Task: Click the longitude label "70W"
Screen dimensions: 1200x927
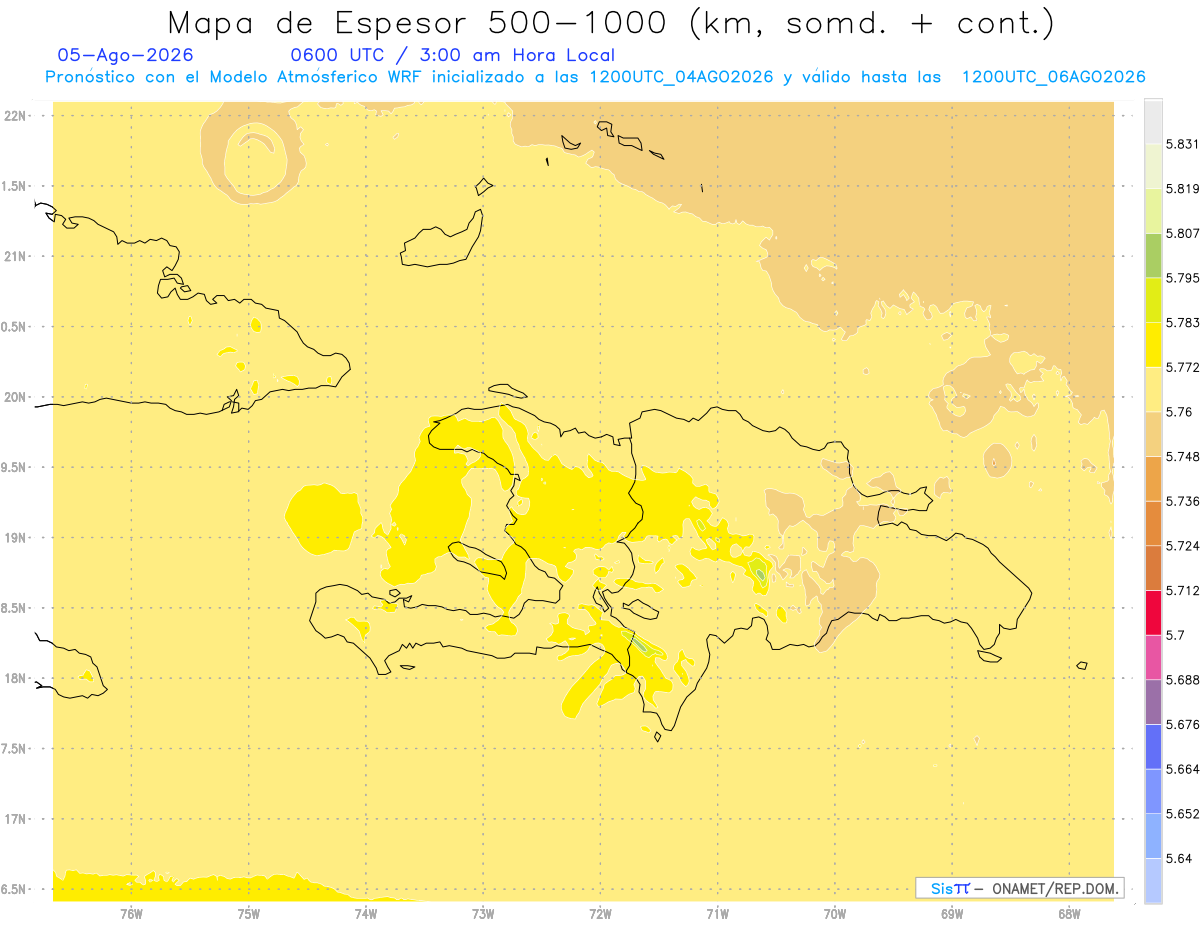Action: pyautogui.click(x=835, y=913)
